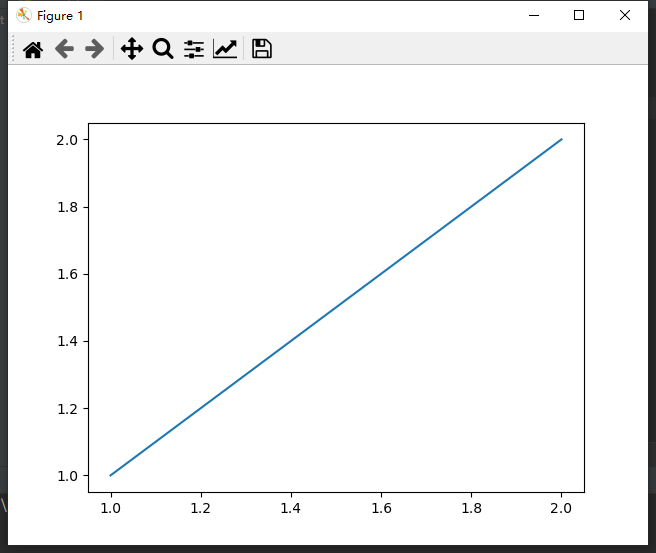Click the toolbar drag handle grip
The width and height of the screenshot is (656, 553).
(x=13, y=49)
